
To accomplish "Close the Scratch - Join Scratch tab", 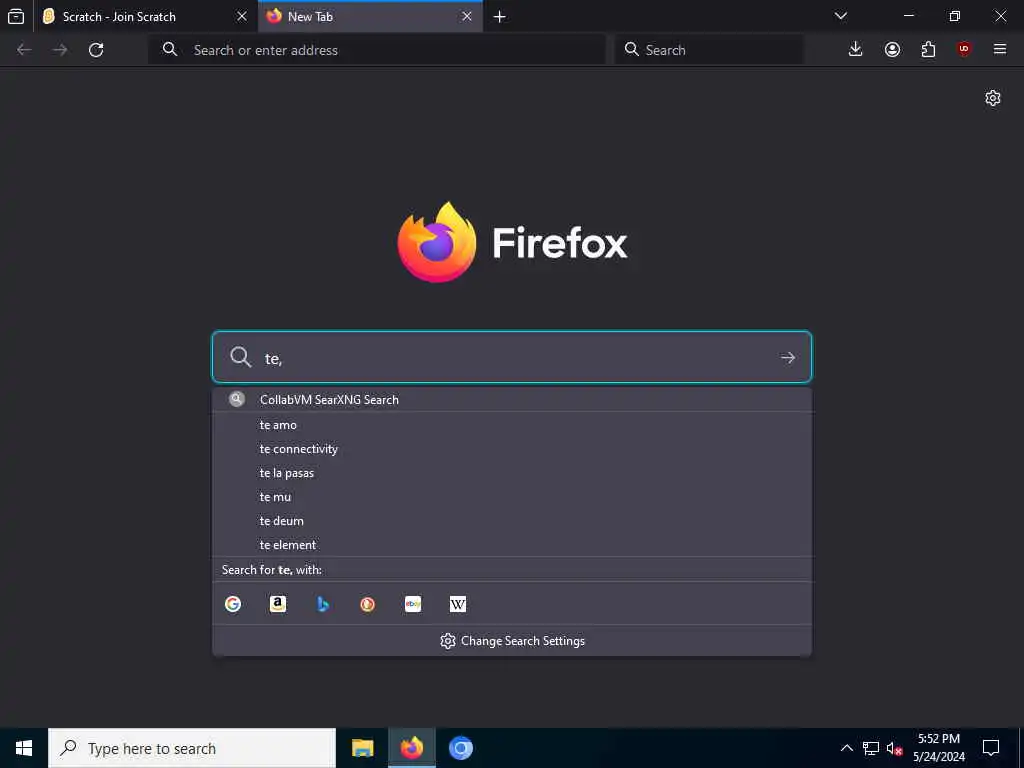I will tap(242, 16).
